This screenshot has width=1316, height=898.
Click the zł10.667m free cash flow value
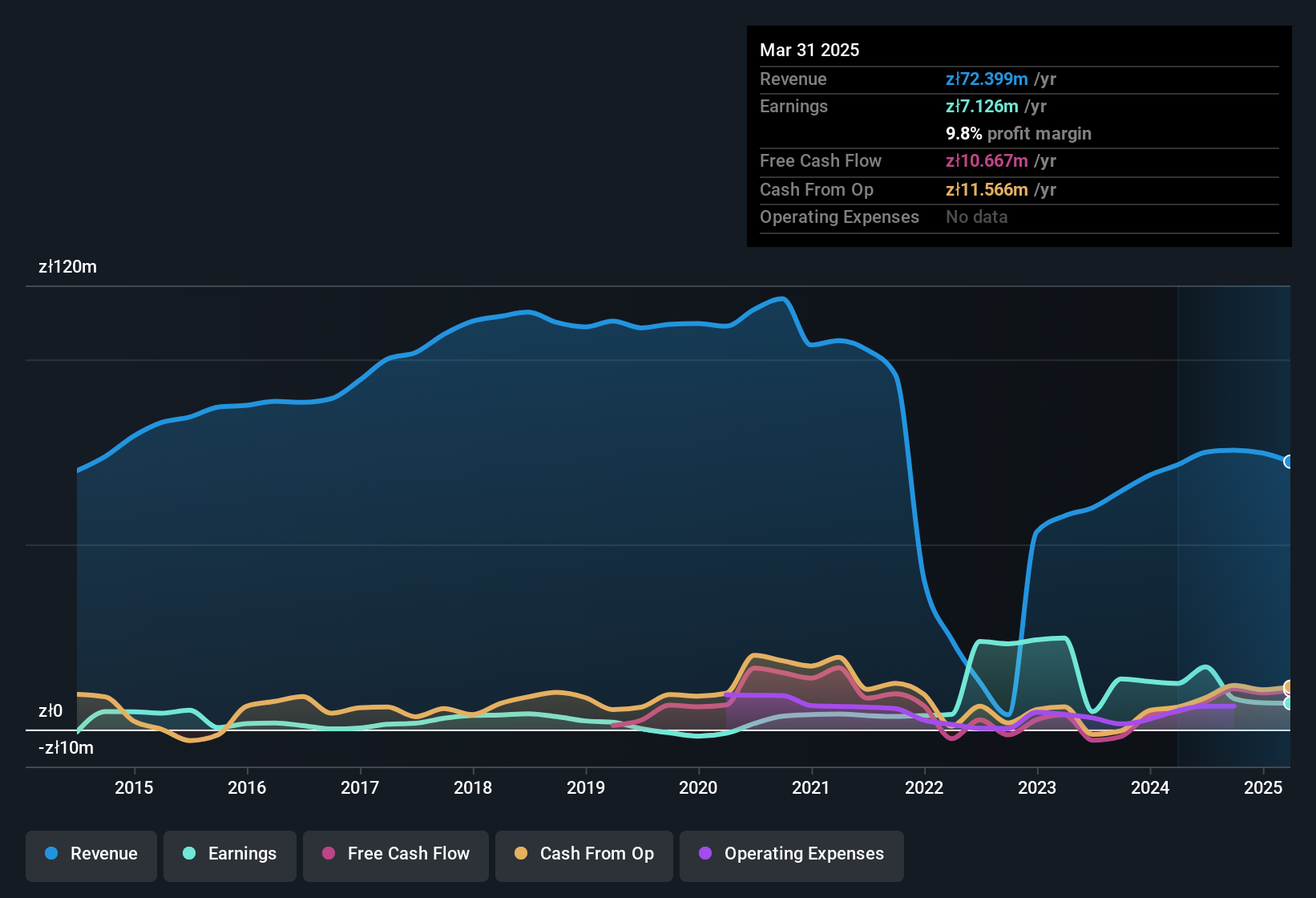click(987, 160)
